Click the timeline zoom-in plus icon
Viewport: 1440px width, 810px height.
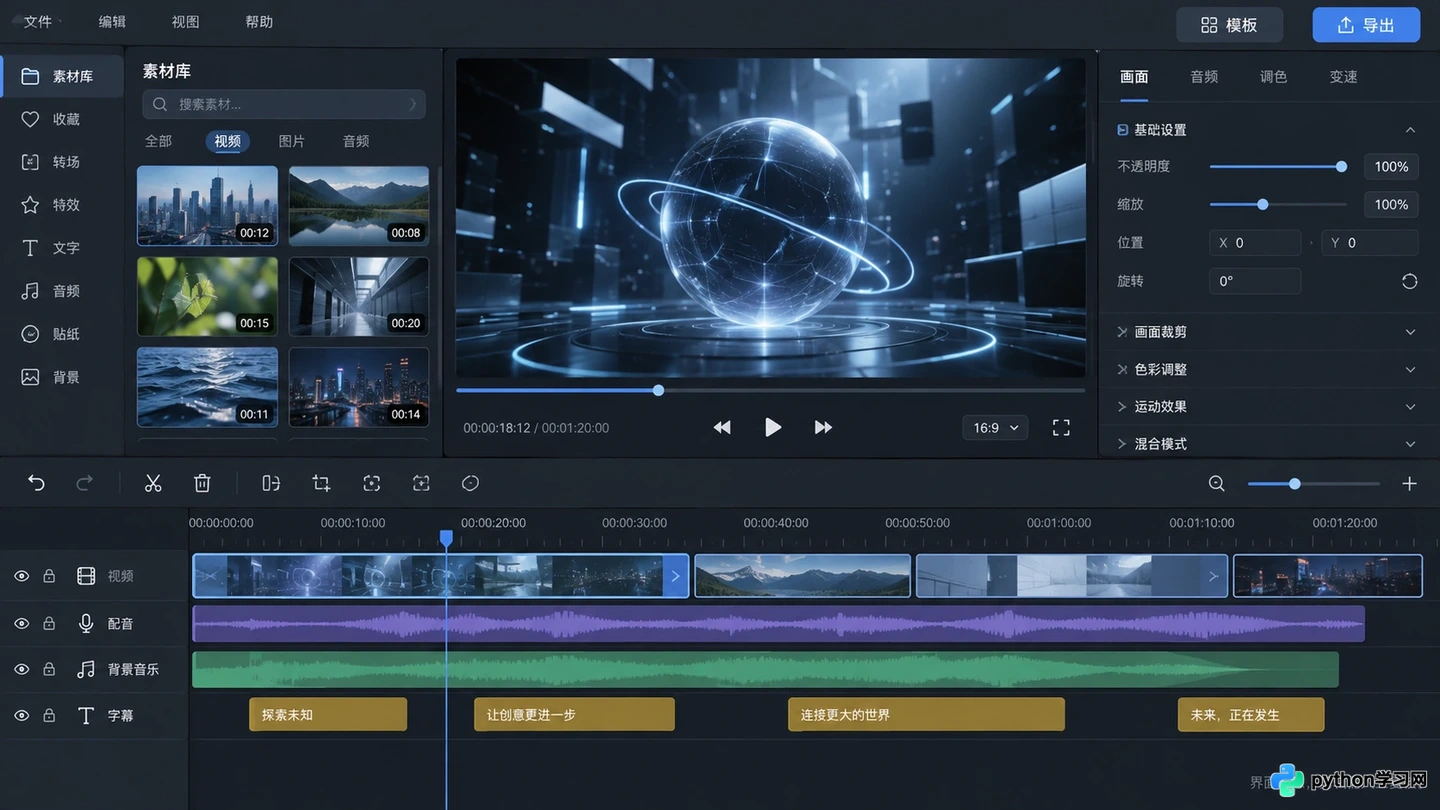(1410, 484)
